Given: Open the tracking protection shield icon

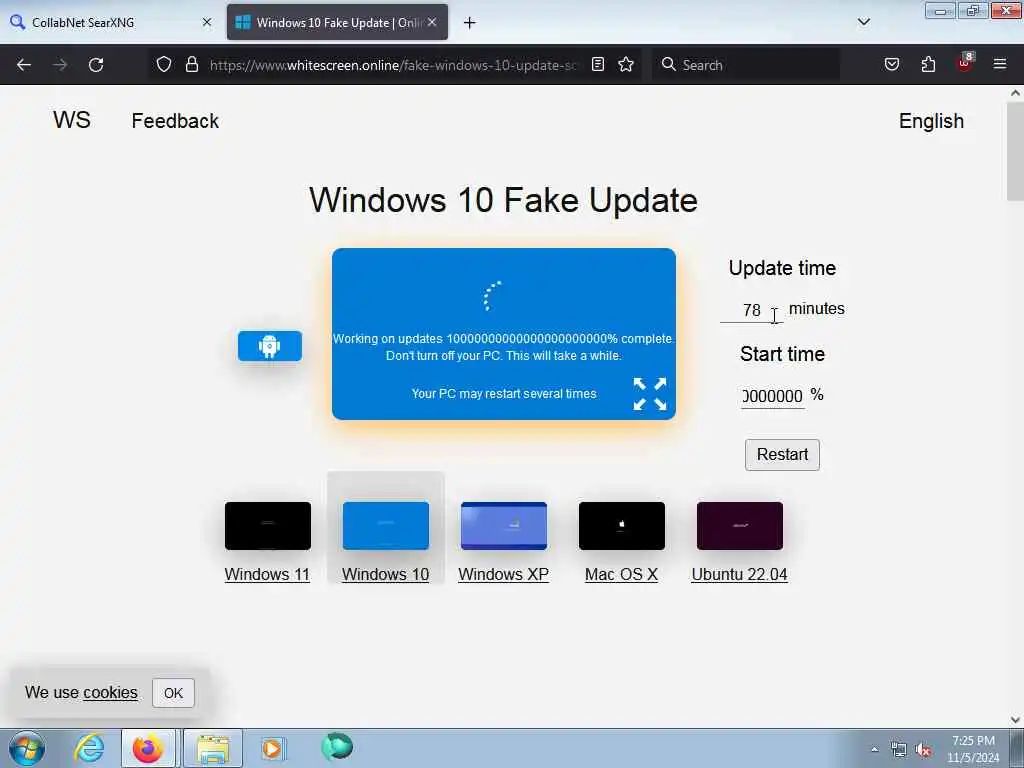Looking at the screenshot, I should coord(164,64).
